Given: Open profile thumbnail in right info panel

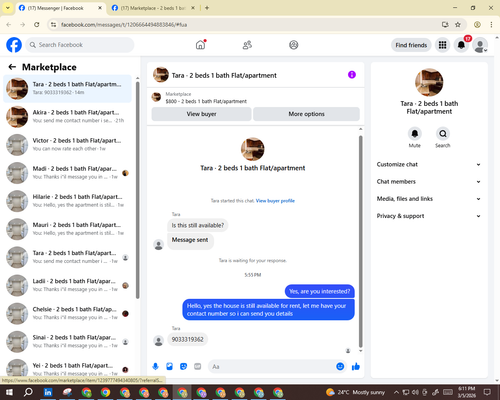Looking at the screenshot, I should coord(429,82).
